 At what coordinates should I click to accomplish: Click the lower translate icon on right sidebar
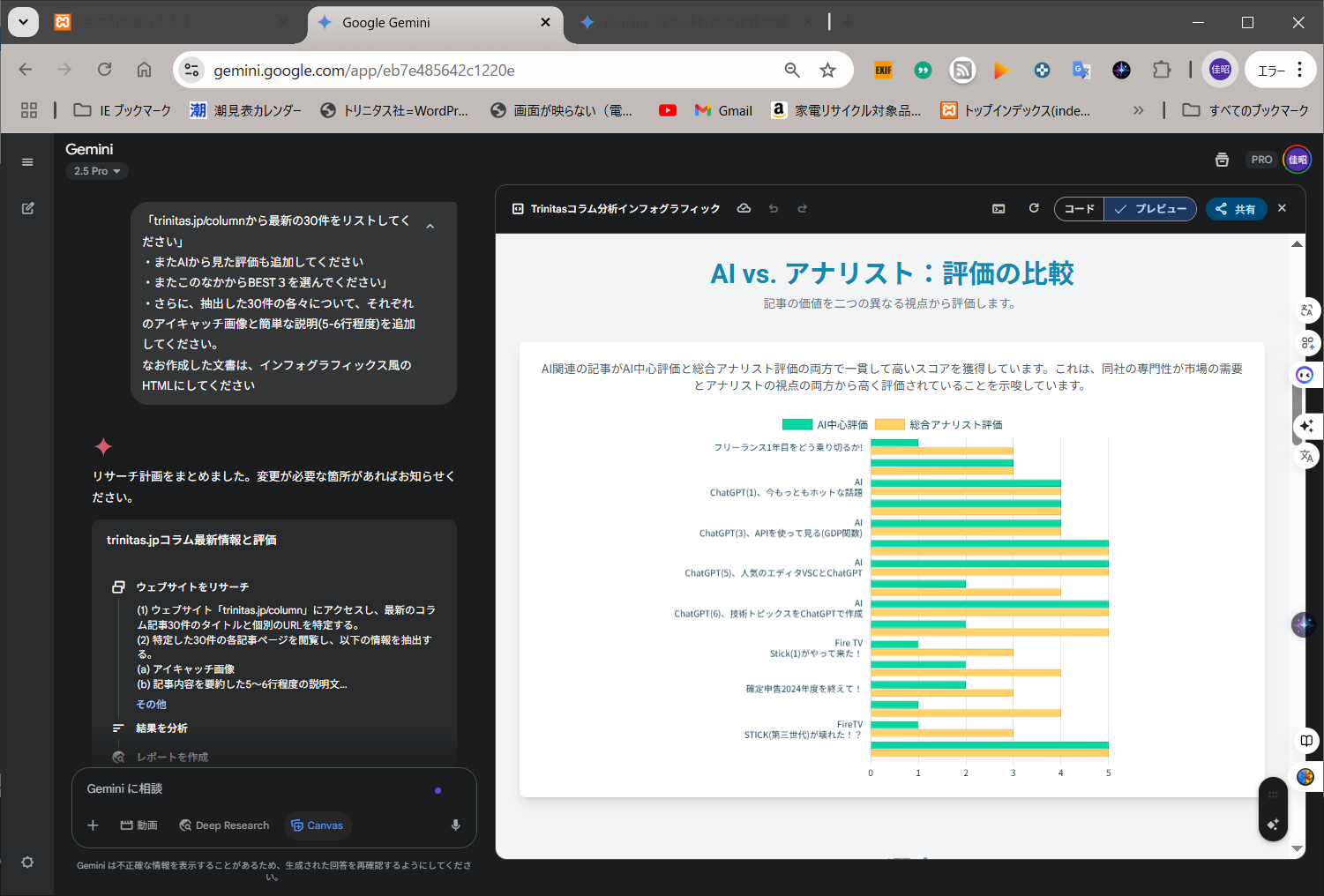1306,456
